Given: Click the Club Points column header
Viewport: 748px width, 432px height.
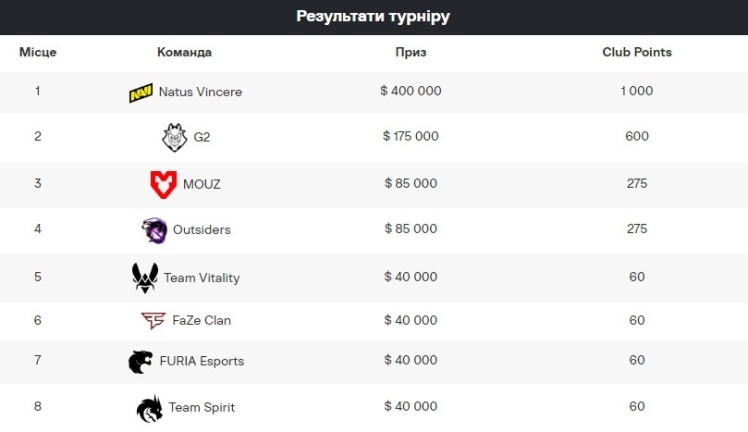Looking at the screenshot, I should click(x=637, y=52).
